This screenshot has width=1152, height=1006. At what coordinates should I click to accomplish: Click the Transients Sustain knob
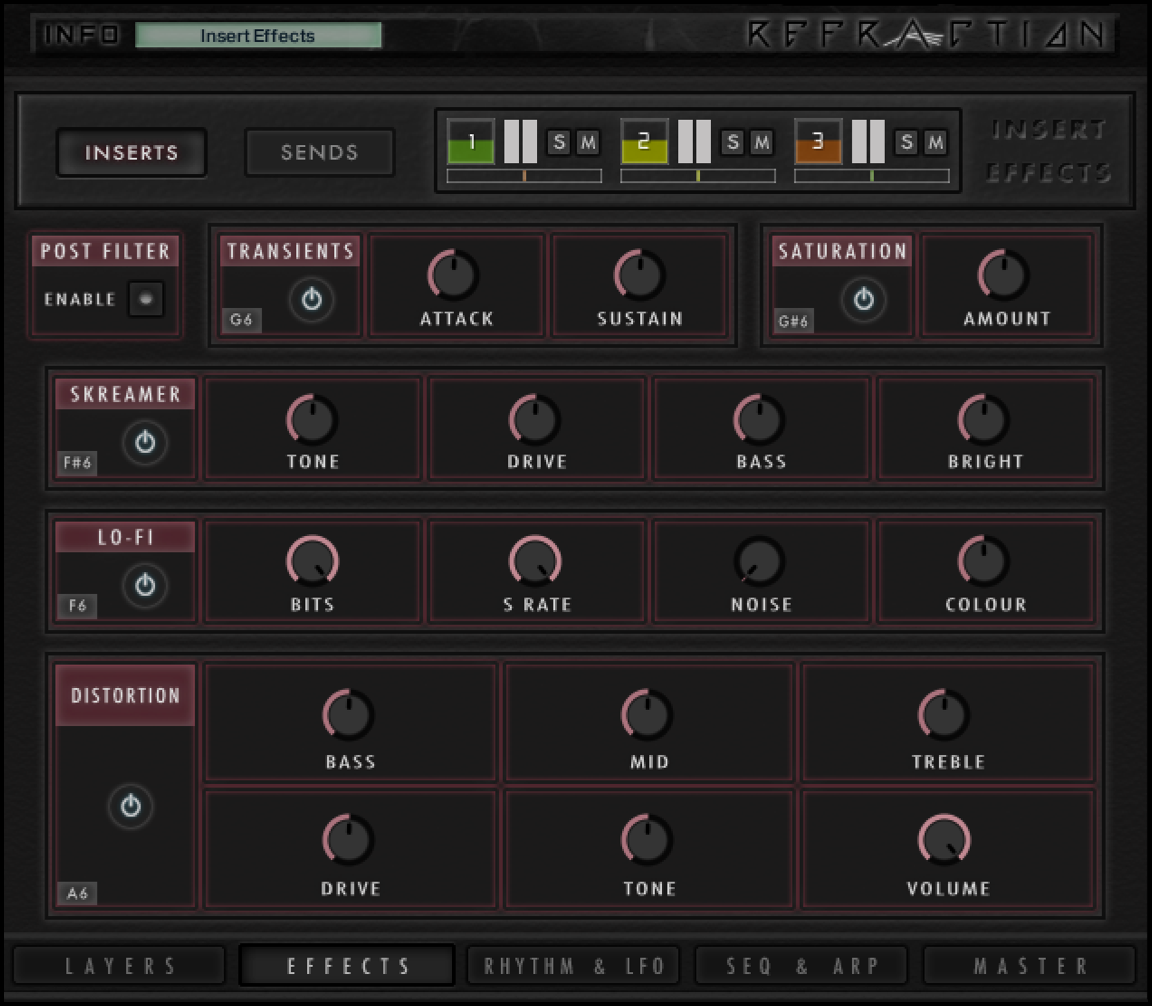coord(640,275)
